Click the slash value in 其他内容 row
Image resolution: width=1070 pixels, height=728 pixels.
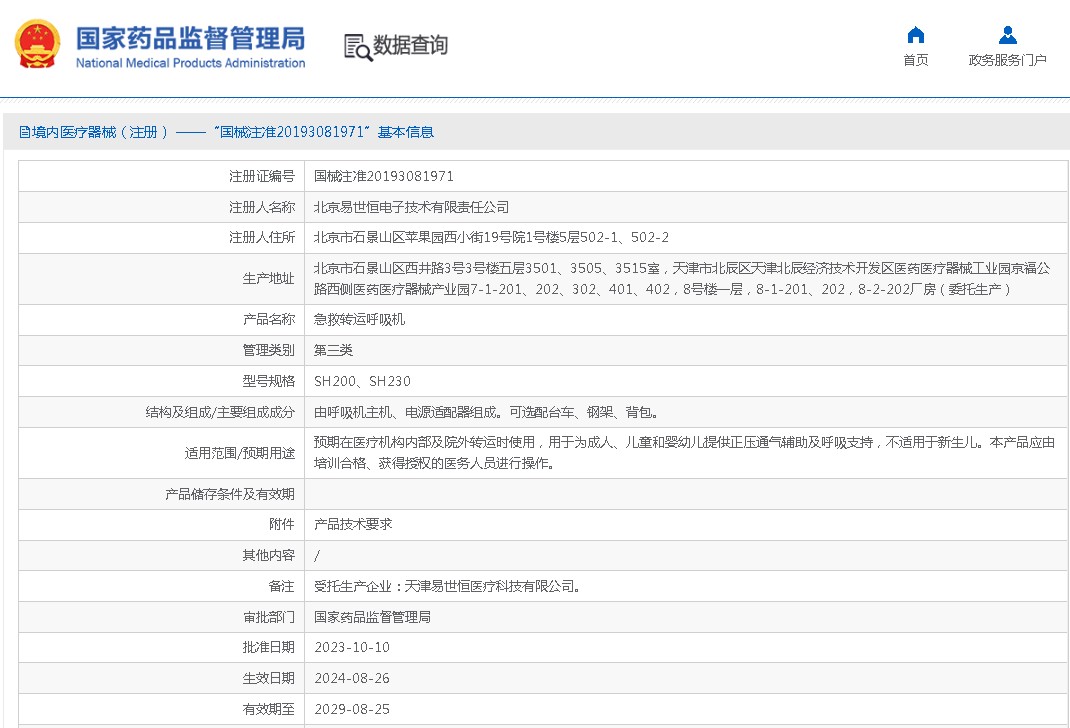[317, 555]
